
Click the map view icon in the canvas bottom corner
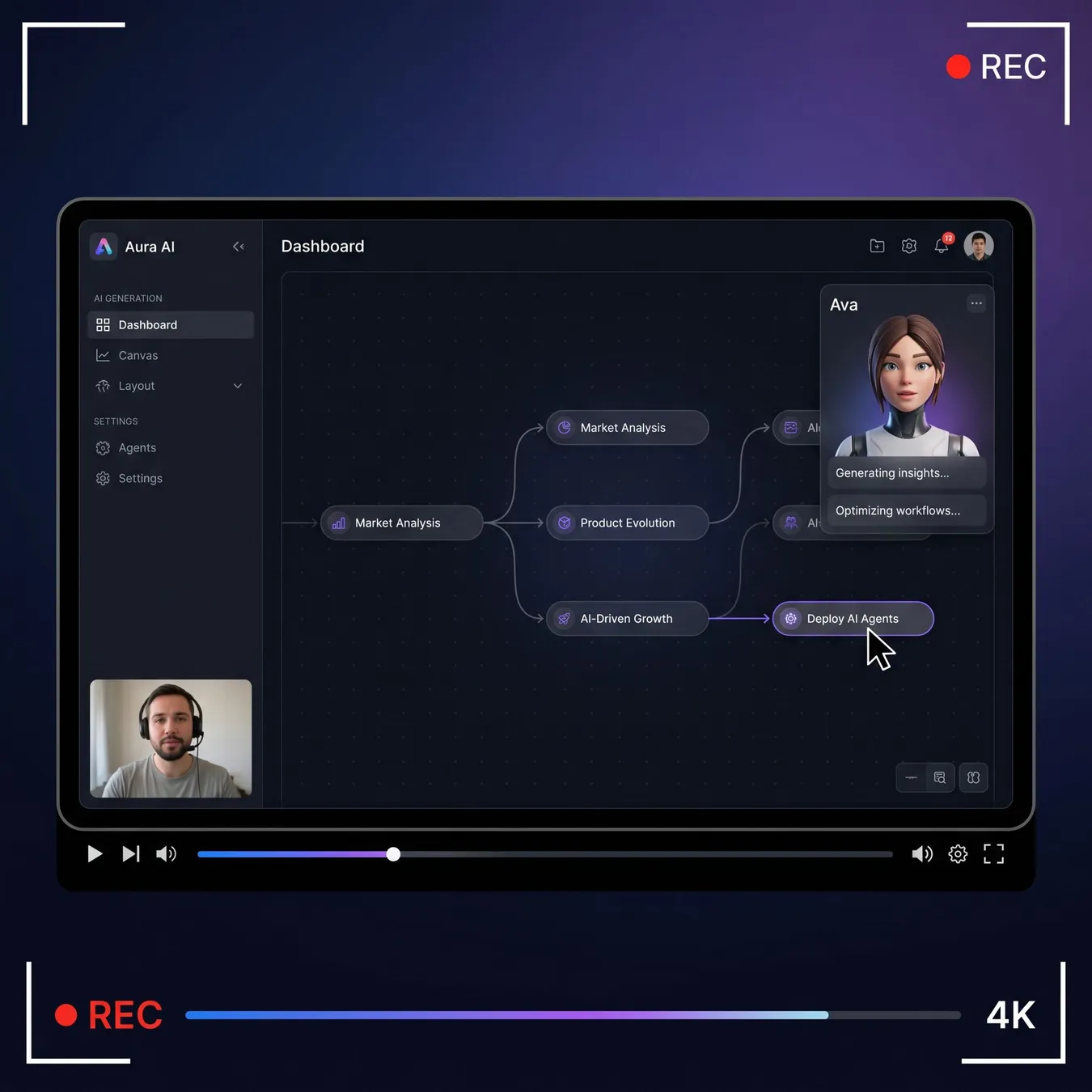click(x=974, y=777)
